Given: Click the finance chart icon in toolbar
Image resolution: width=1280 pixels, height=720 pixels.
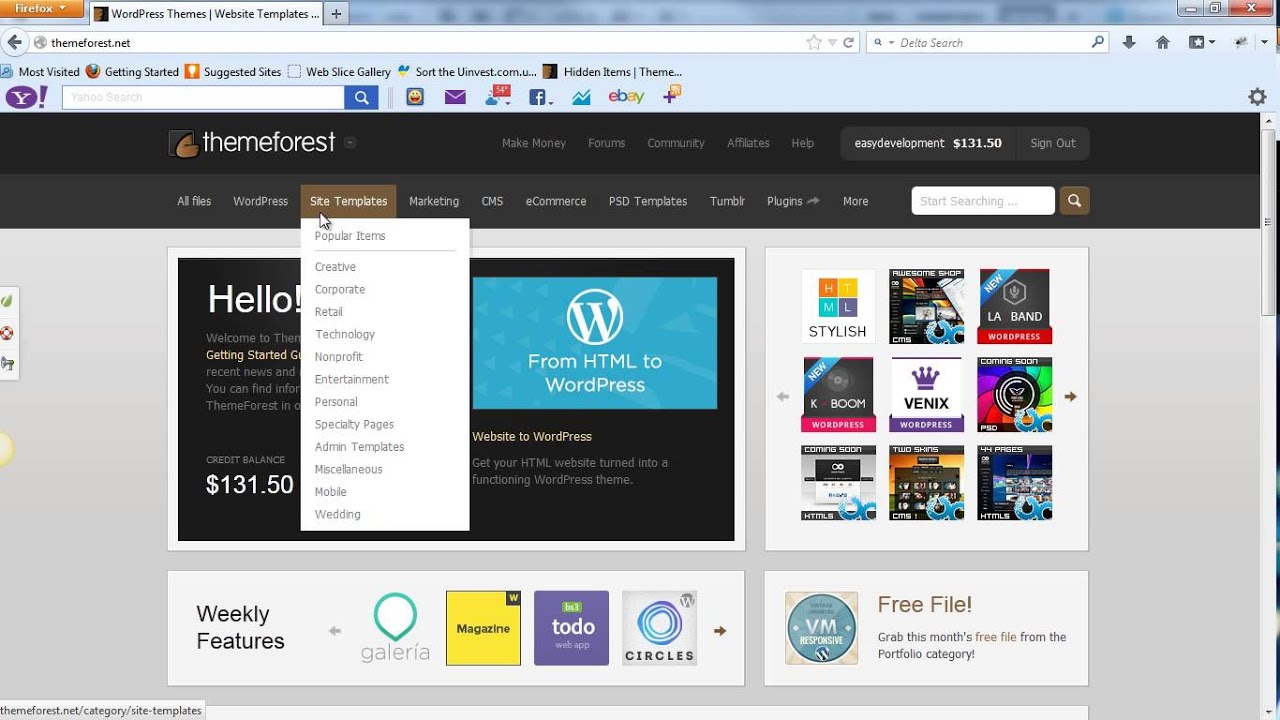Looking at the screenshot, I should (x=582, y=97).
